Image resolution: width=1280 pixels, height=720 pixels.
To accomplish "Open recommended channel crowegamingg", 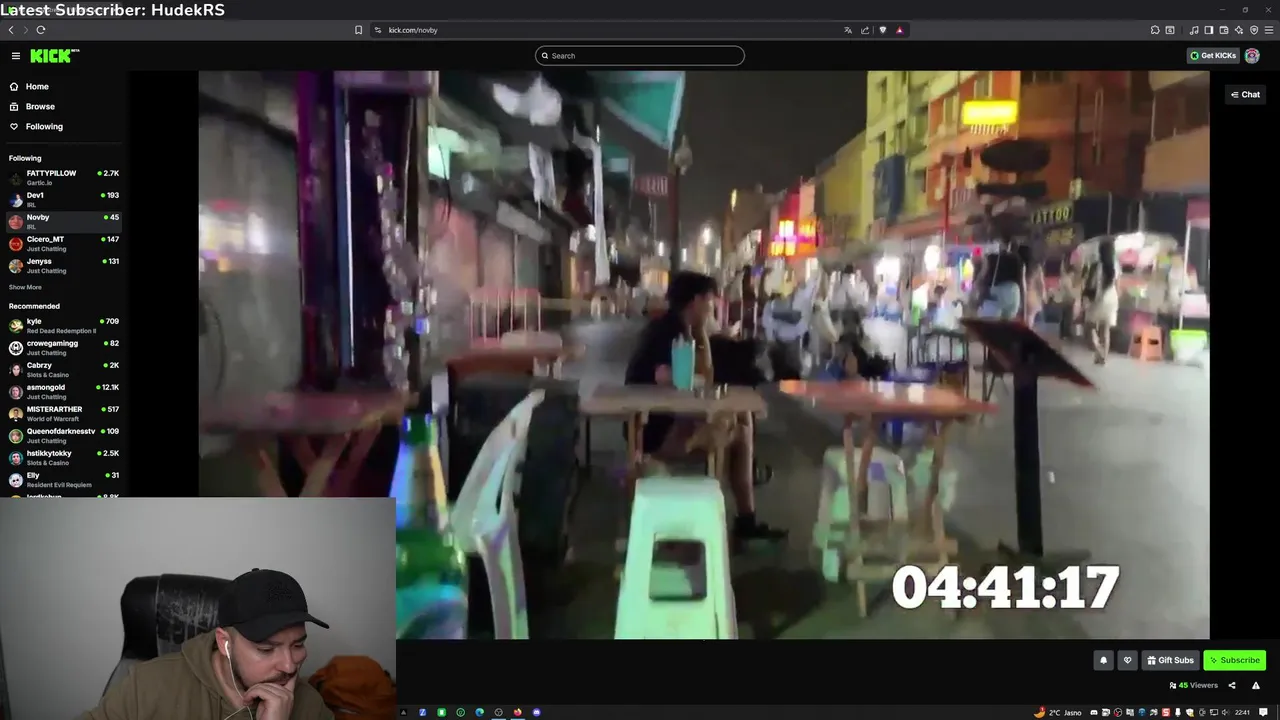I will click(x=64, y=347).
